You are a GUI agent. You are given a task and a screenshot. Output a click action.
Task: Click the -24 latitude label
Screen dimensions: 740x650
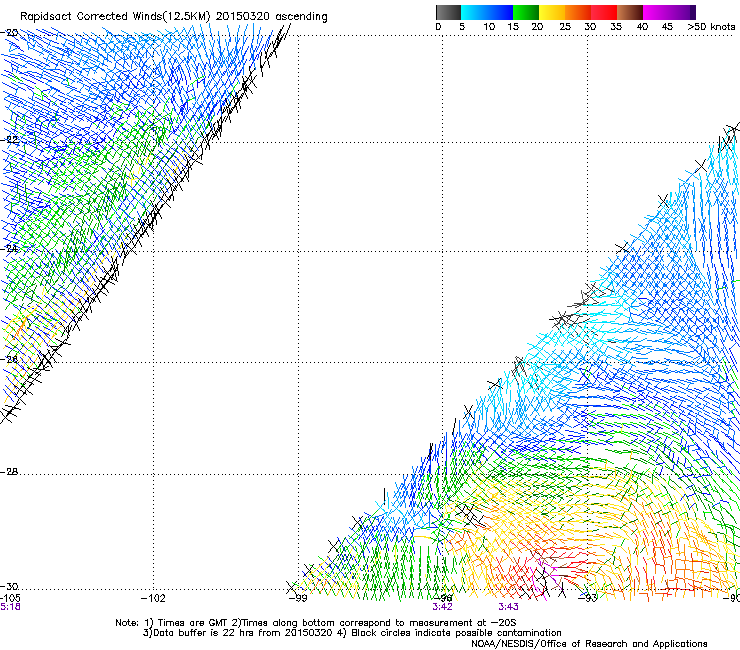pos(9,248)
